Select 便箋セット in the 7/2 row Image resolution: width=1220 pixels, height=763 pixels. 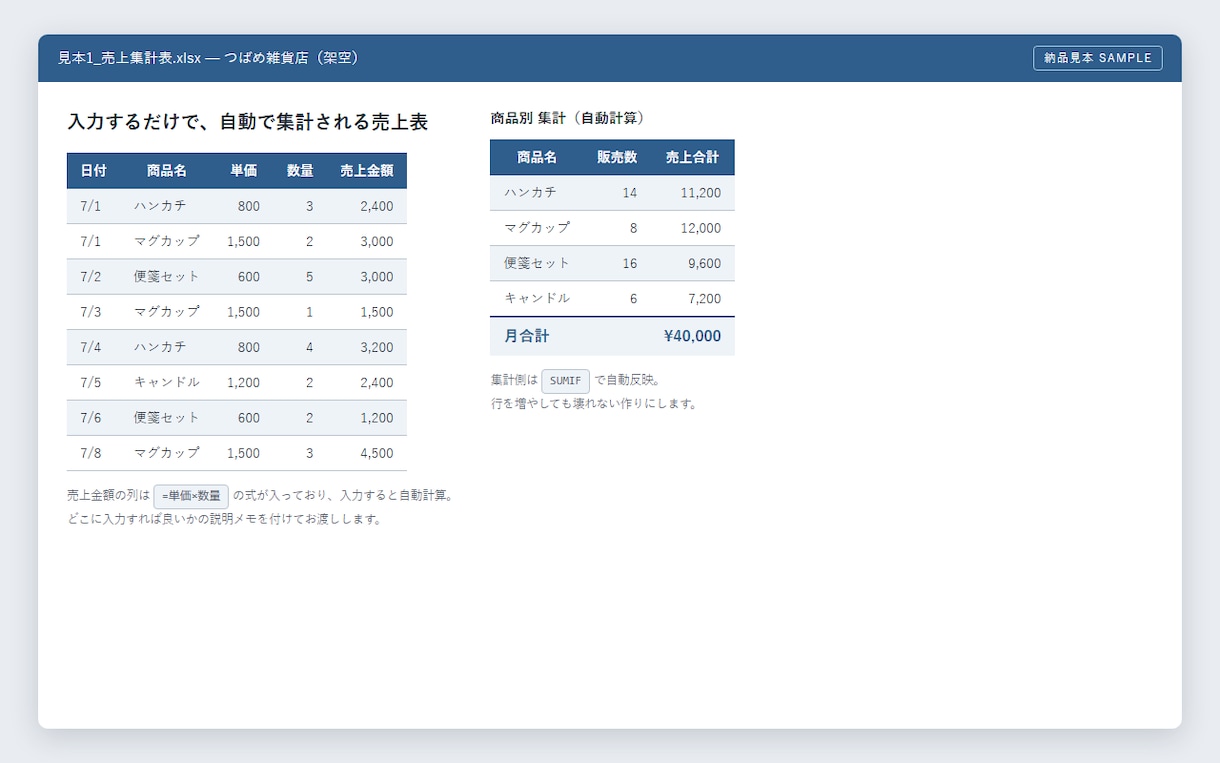[x=167, y=277]
